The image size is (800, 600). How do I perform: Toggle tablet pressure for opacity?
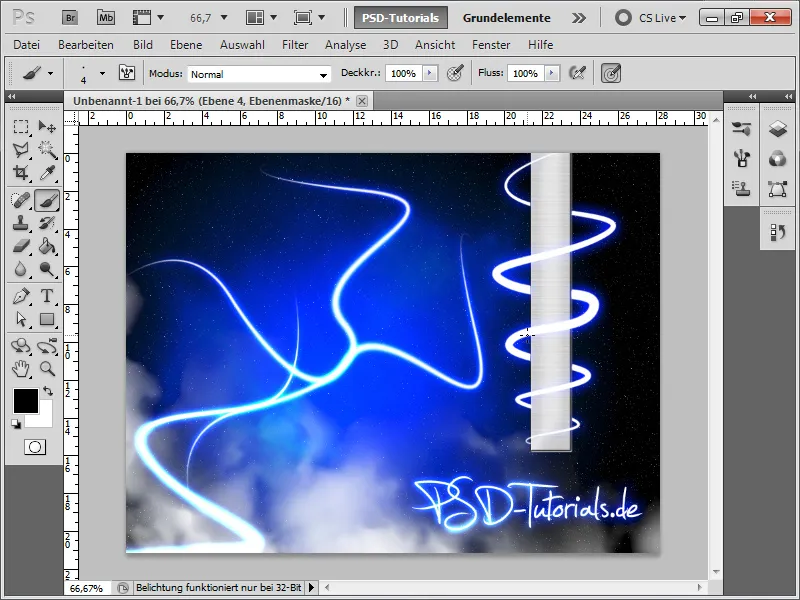[455, 73]
